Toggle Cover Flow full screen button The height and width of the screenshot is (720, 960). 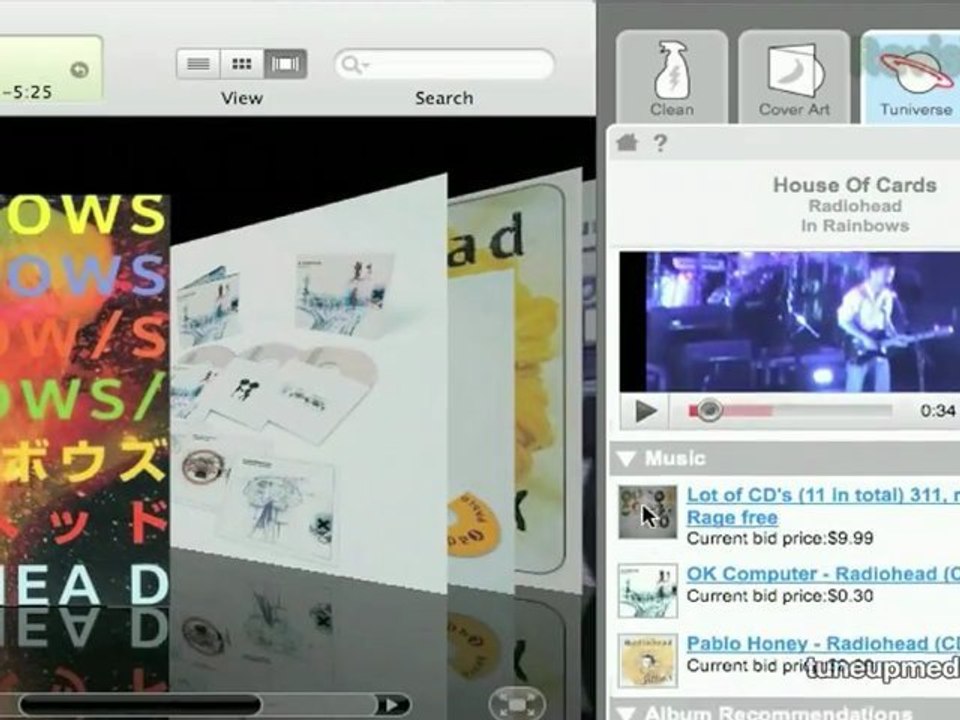click(518, 703)
